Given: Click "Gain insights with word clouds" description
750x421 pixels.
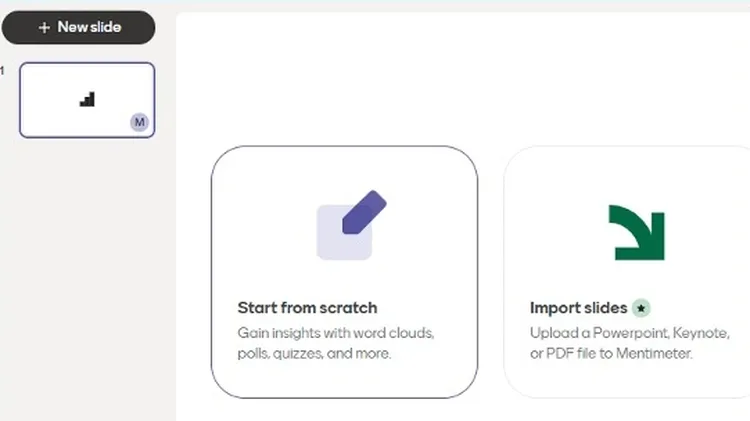Looking at the screenshot, I should point(336,332).
